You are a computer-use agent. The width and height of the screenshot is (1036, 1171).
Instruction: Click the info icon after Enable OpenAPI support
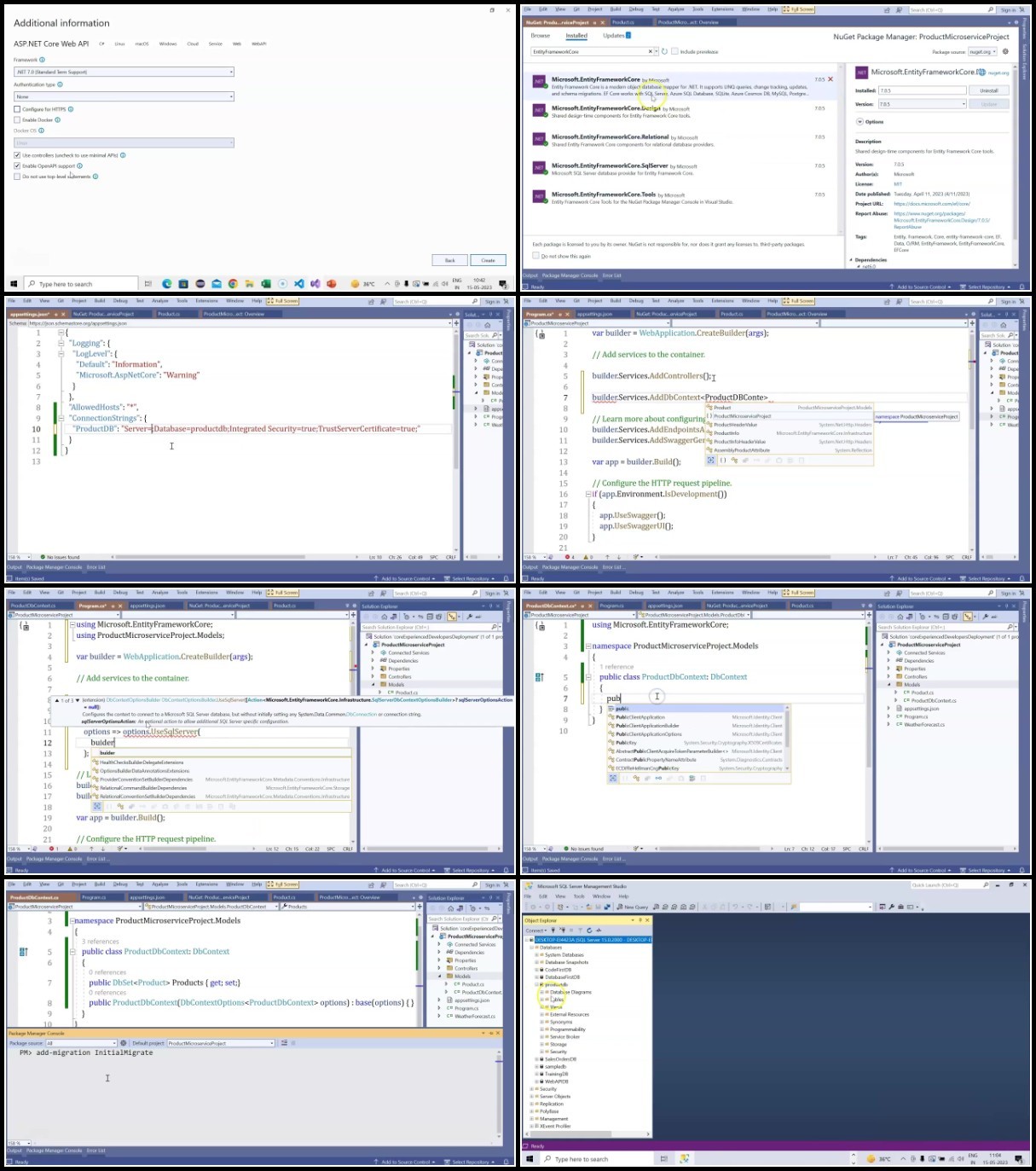(79, 165)
